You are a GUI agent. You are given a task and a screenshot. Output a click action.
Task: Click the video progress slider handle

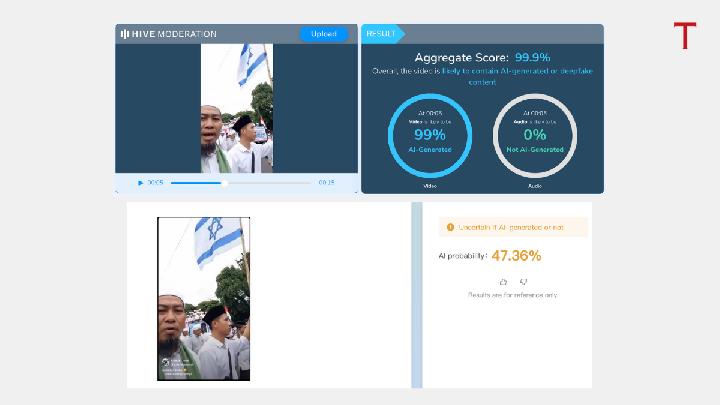click(224, 183)
